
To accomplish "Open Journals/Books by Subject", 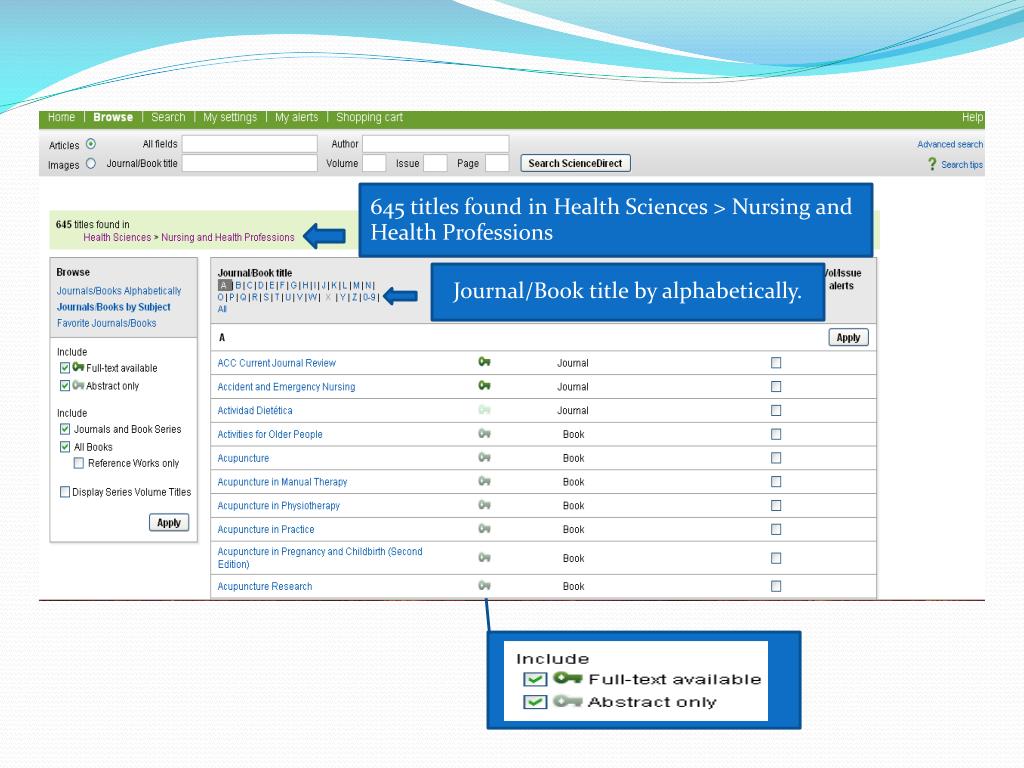I will click(114, 307).
